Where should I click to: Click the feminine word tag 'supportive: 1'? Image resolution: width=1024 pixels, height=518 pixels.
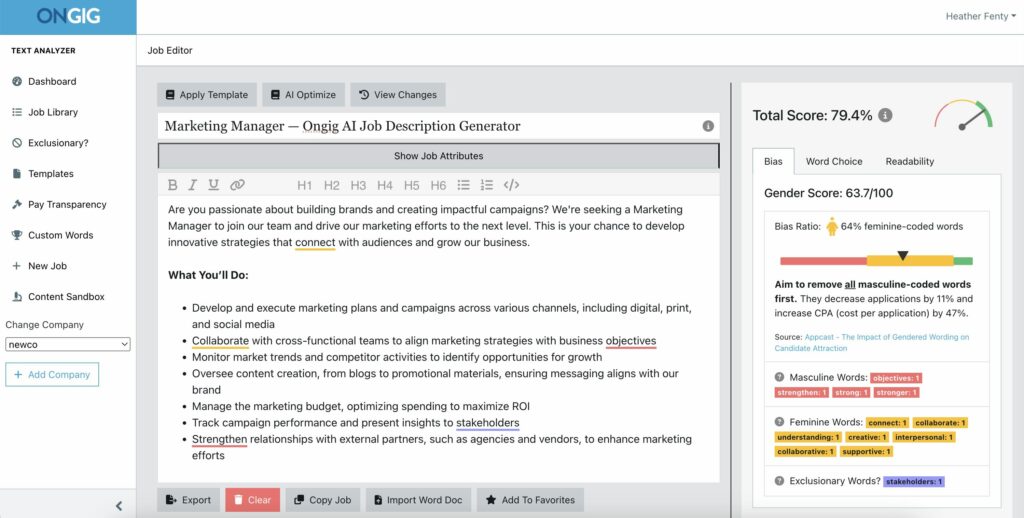867,451
